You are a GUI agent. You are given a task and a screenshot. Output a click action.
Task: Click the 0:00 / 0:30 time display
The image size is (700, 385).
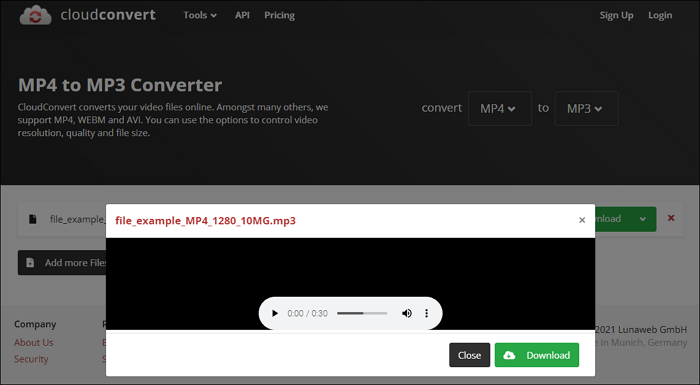[307, 314]
